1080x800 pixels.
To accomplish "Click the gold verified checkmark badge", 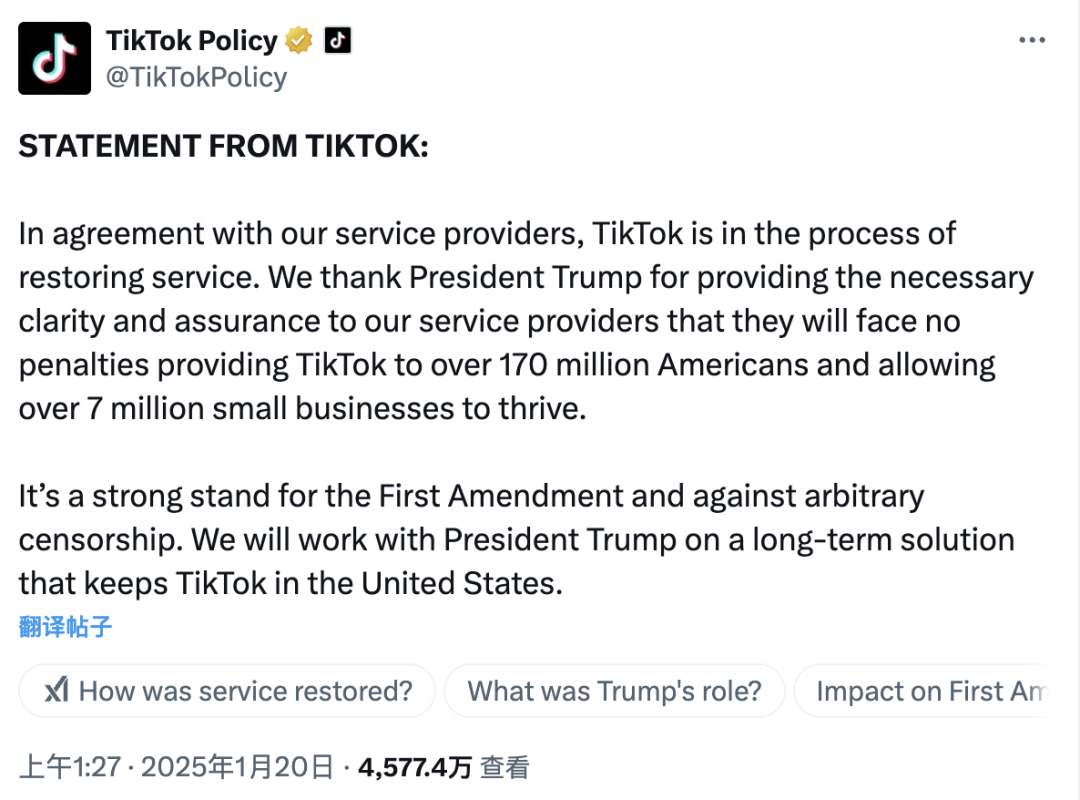I will 298,41.
